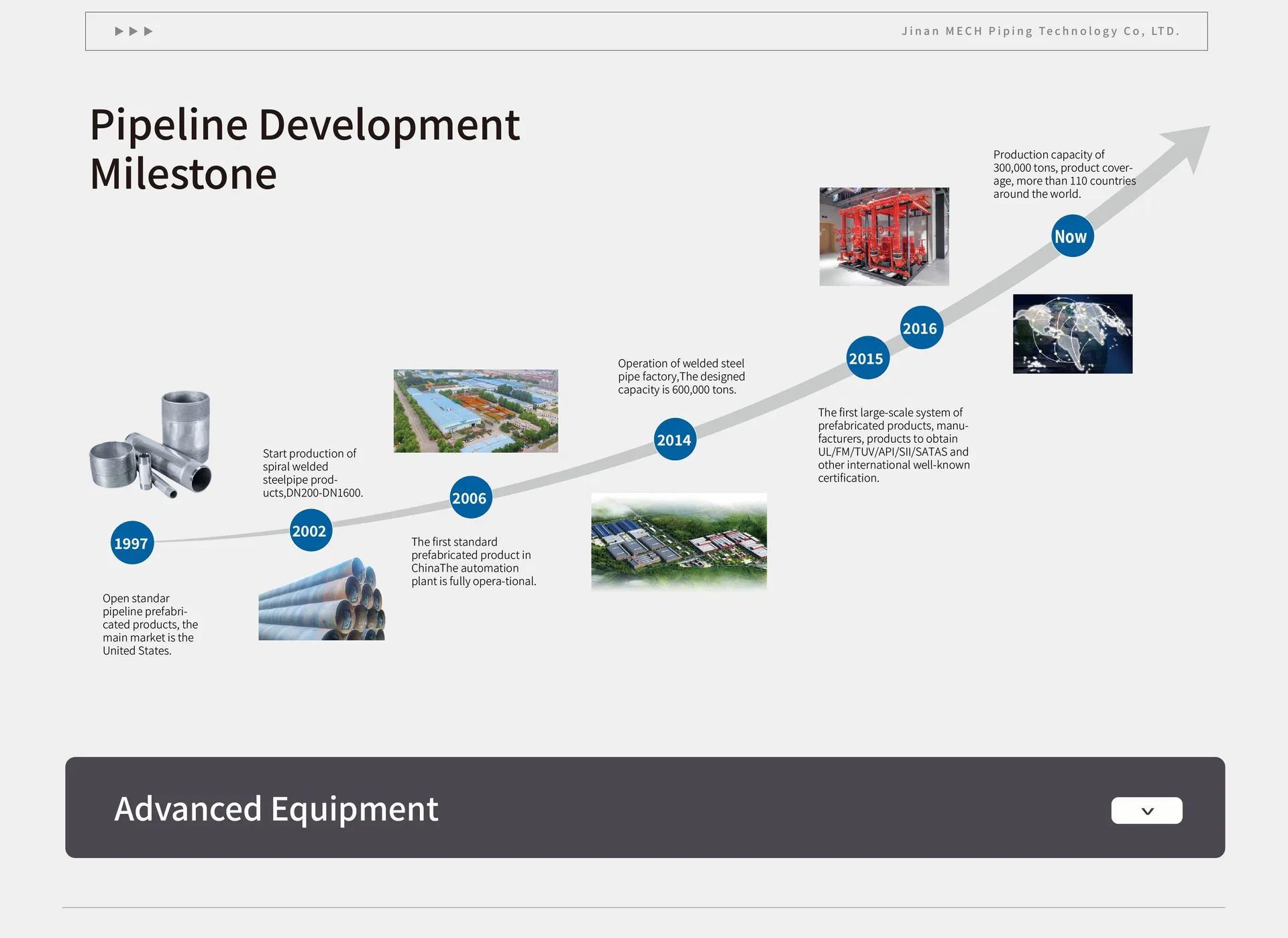Viewport: 1288px width, 938px height.
Task: Open the aerial blue-roof factory photo
Action: (x=476, y=411)
